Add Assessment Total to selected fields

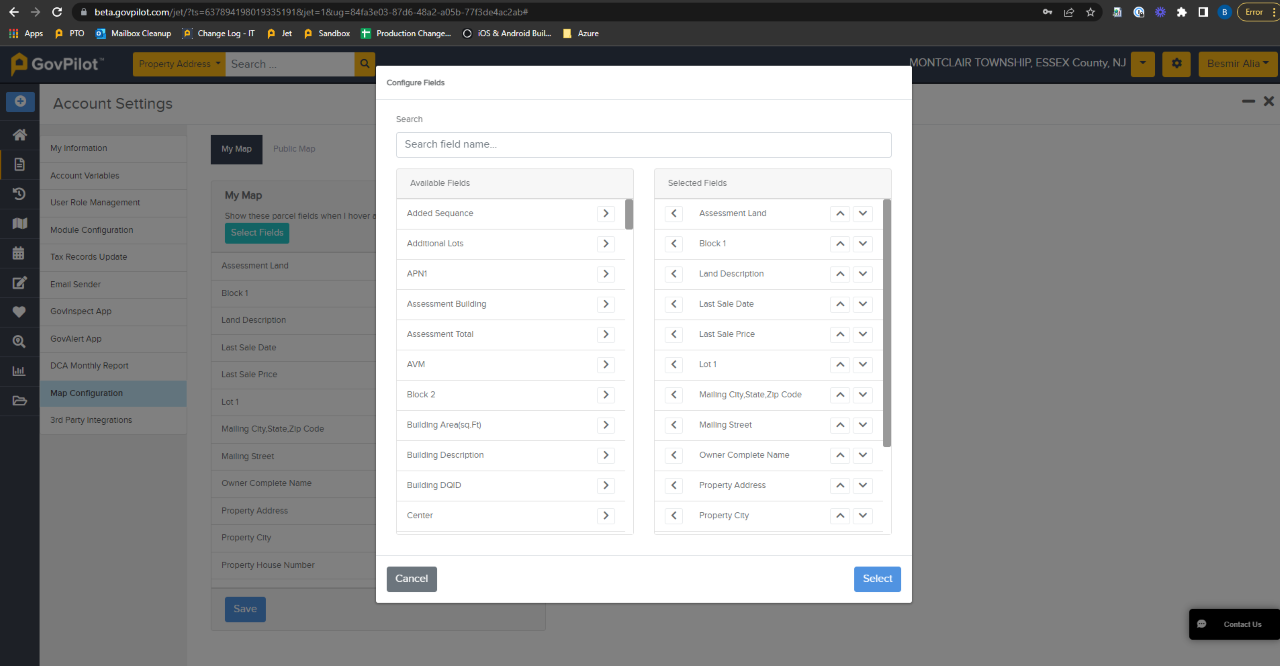tap(605, 334)
